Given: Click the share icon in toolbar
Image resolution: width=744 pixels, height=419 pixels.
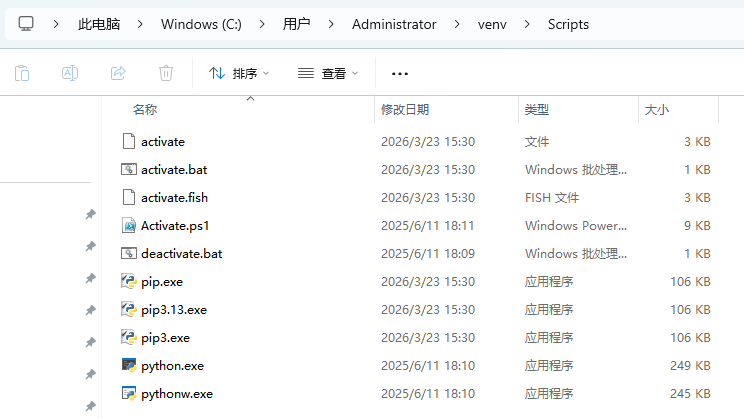Looking at the screenshot, I should (x=118, y=73).
